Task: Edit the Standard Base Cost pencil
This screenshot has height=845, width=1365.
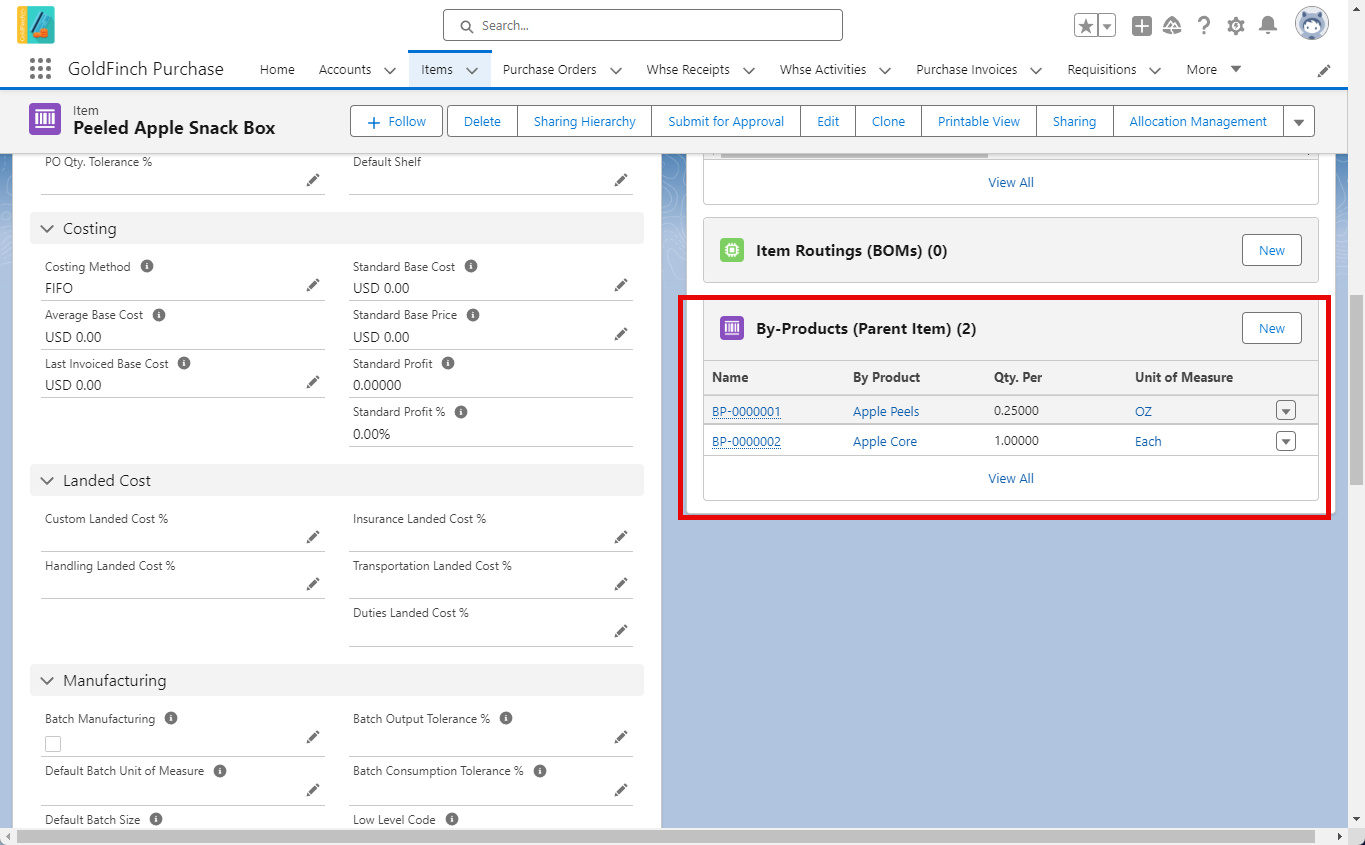Action: pyautogui.click(x=621, y=286)
